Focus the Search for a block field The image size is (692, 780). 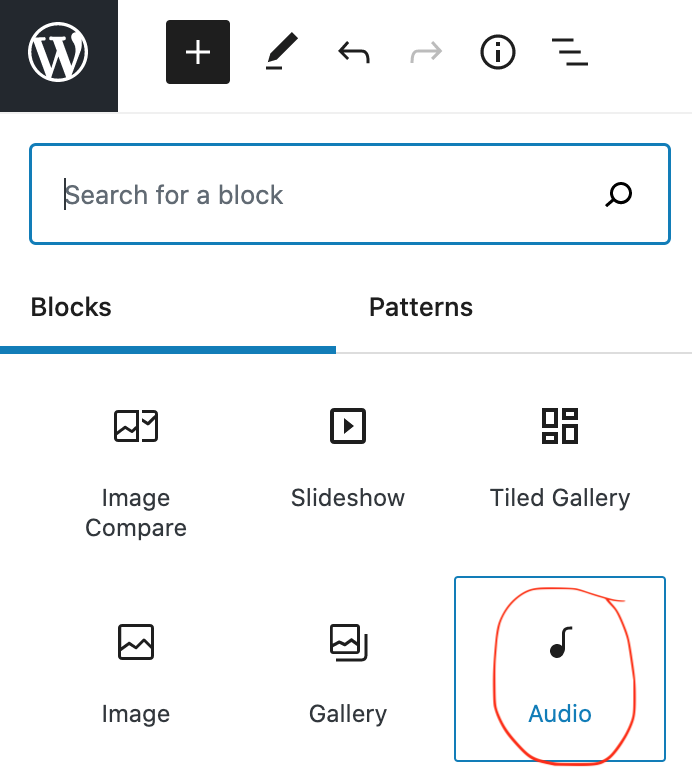pos(350,194)
